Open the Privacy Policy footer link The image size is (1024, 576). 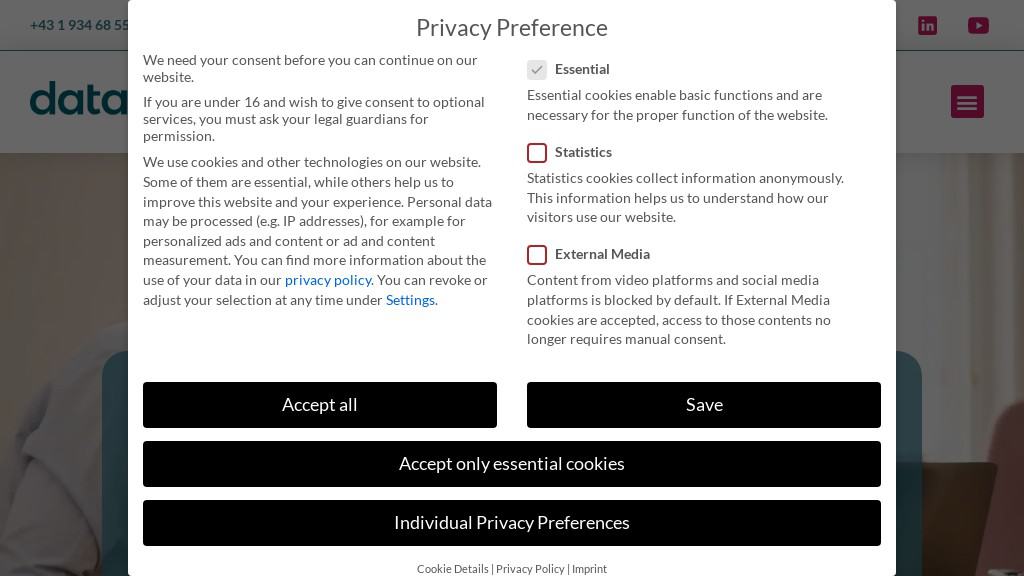coord(530,569)
